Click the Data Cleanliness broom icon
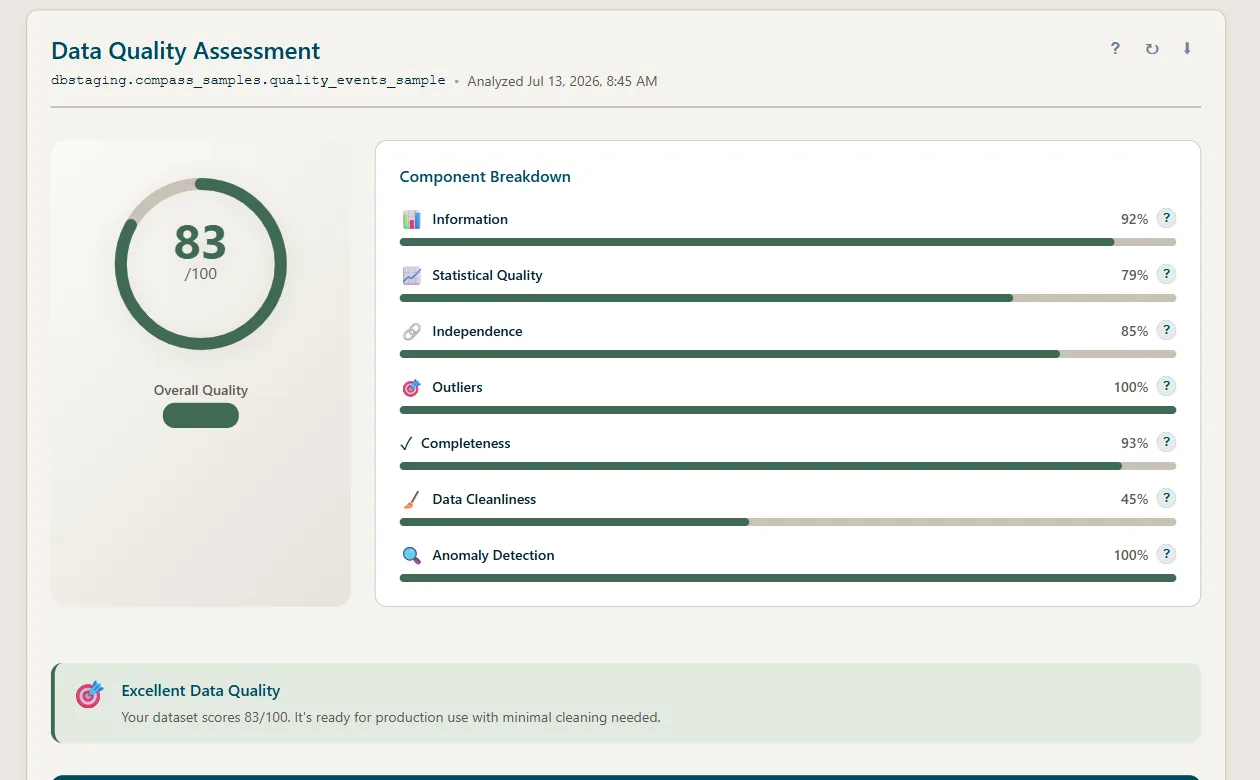 point(411,499)
